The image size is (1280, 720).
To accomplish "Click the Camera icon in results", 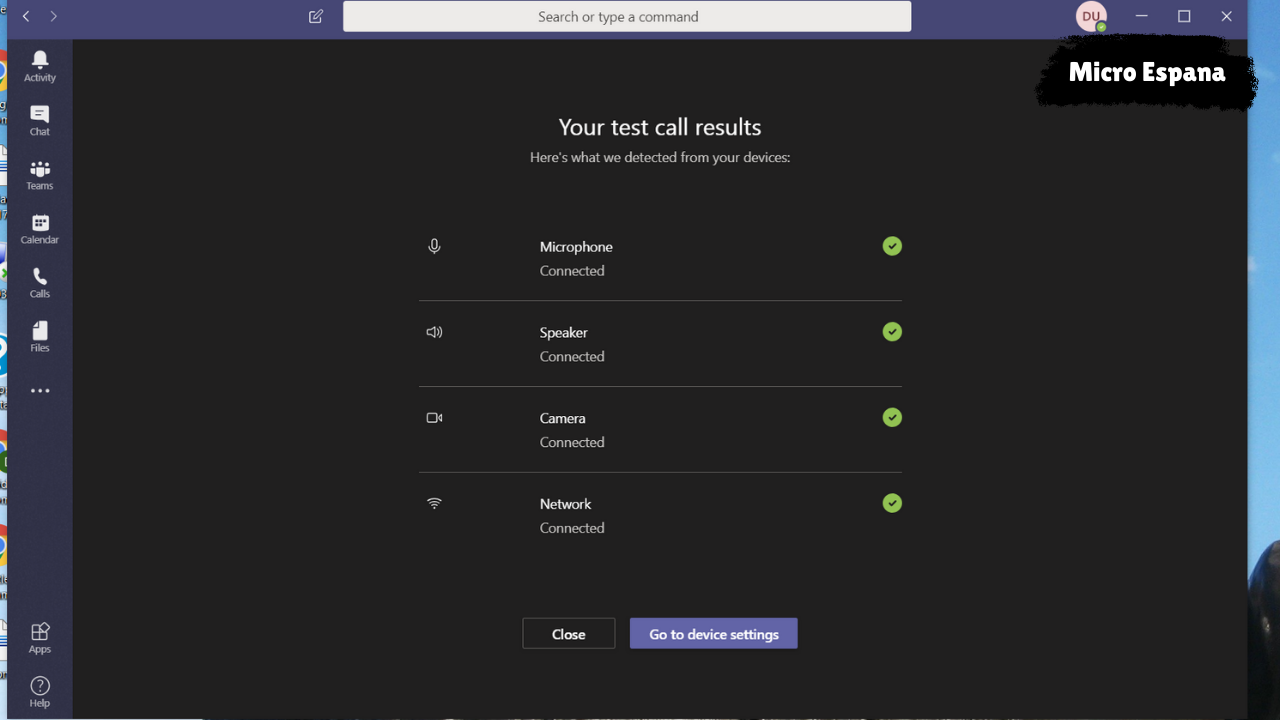I will coord(434,418).
